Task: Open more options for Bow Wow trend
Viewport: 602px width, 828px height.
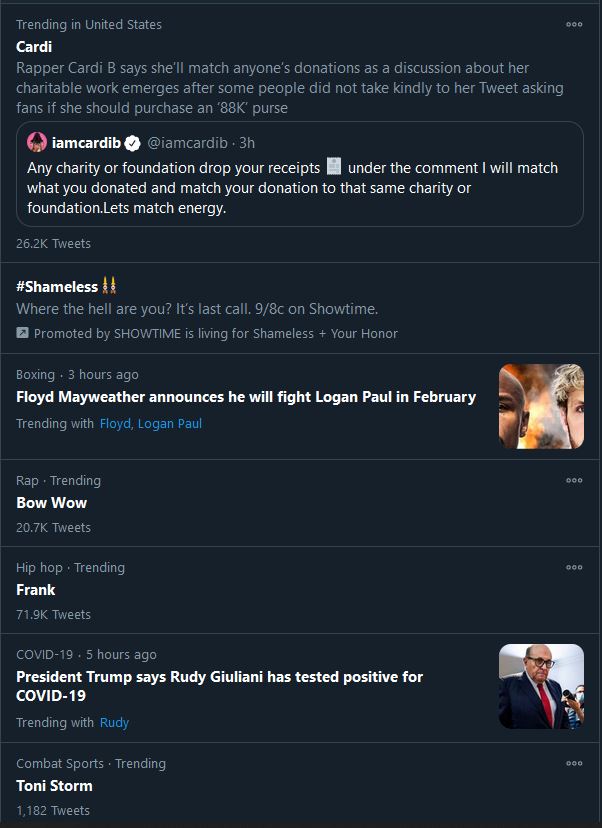Action: [x=574, y=480]
